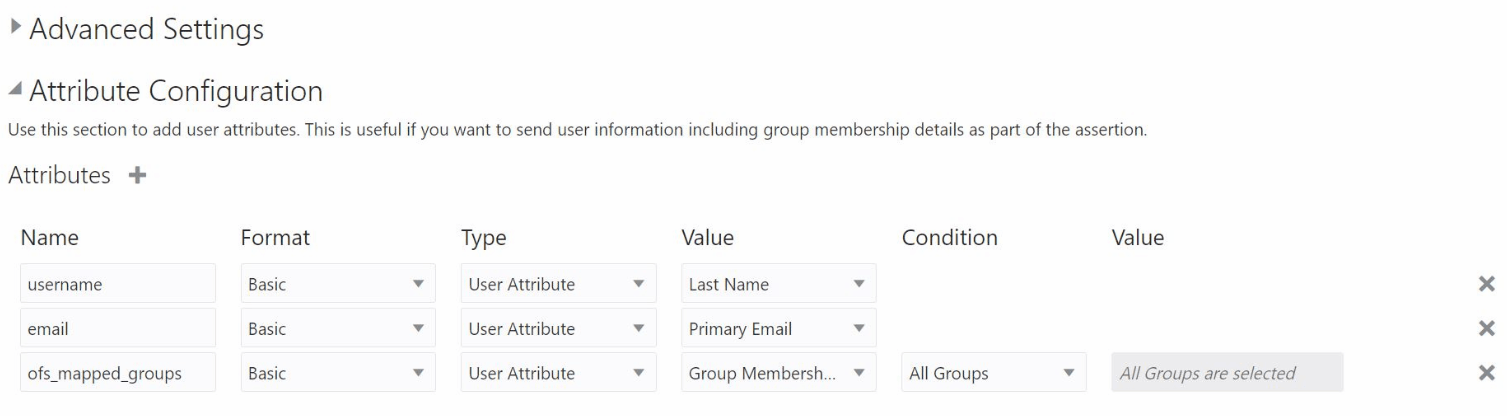Click the username name input field
The height and width of the screenshot is (416, 1507).
[x=118, y=284]
